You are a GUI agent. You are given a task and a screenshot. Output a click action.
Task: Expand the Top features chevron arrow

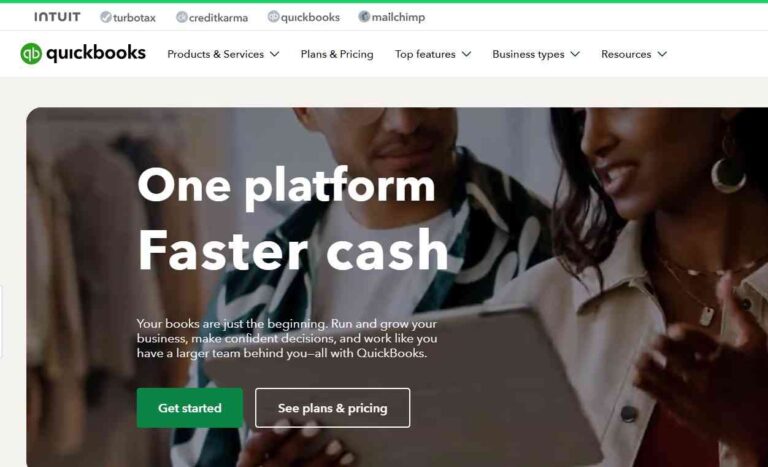pyautogui.click(x=467, y=54)
